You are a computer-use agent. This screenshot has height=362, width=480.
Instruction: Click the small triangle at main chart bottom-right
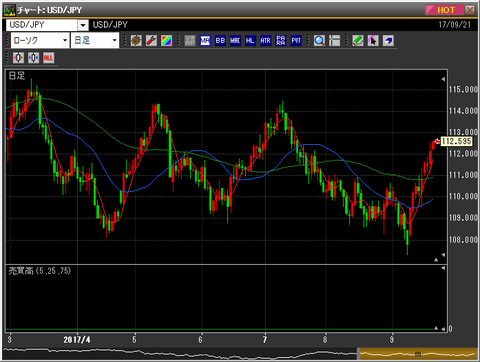[436, 260]
